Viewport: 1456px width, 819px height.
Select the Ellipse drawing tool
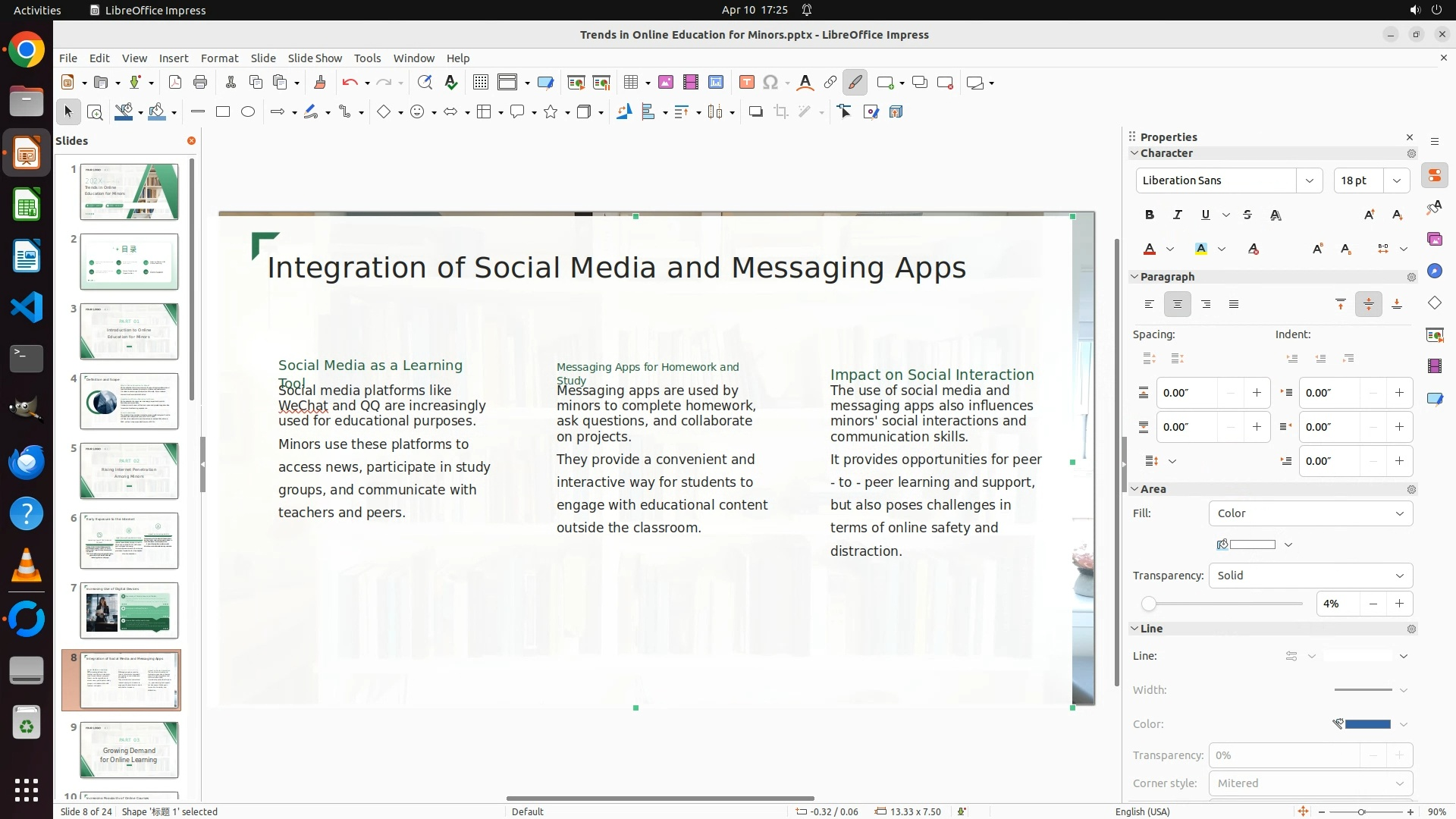(x=248, y=112)
